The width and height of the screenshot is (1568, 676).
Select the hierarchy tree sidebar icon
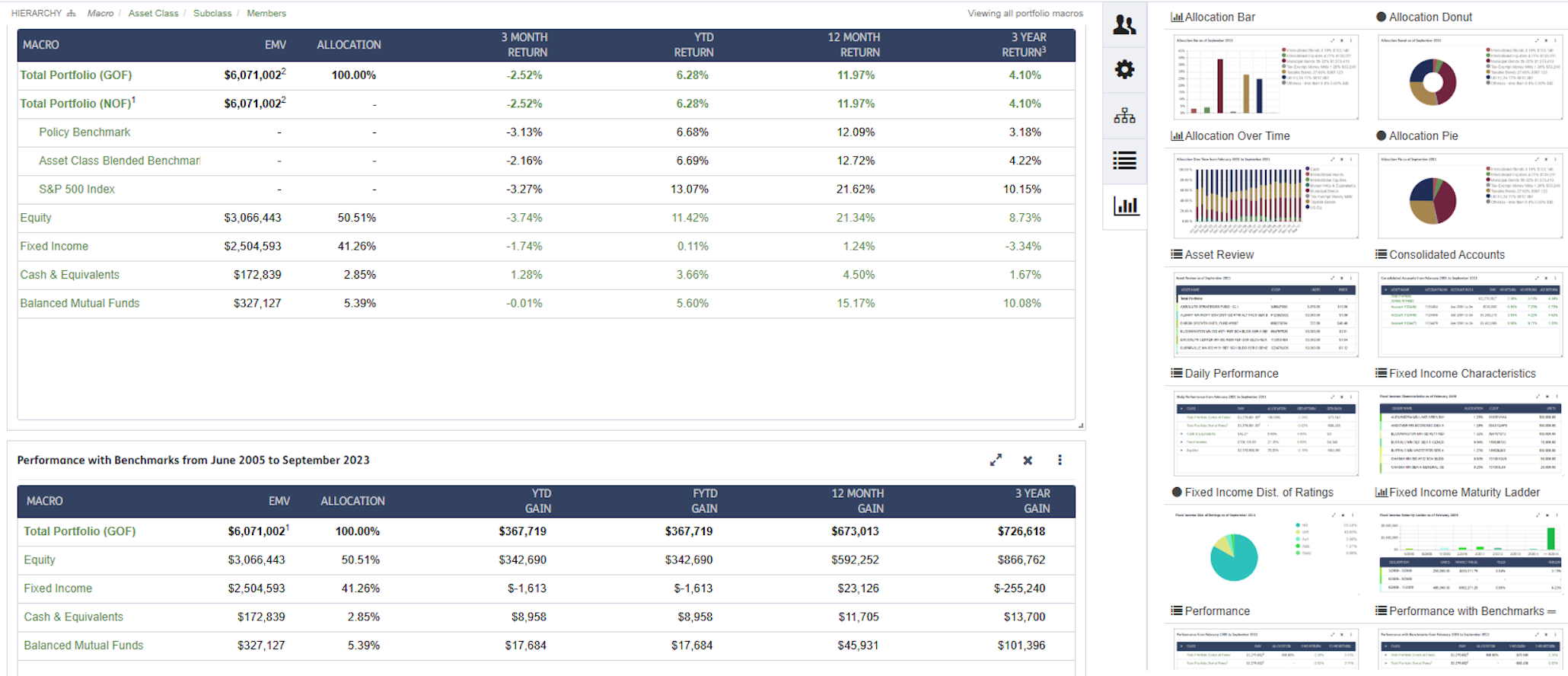point(1124,116)
